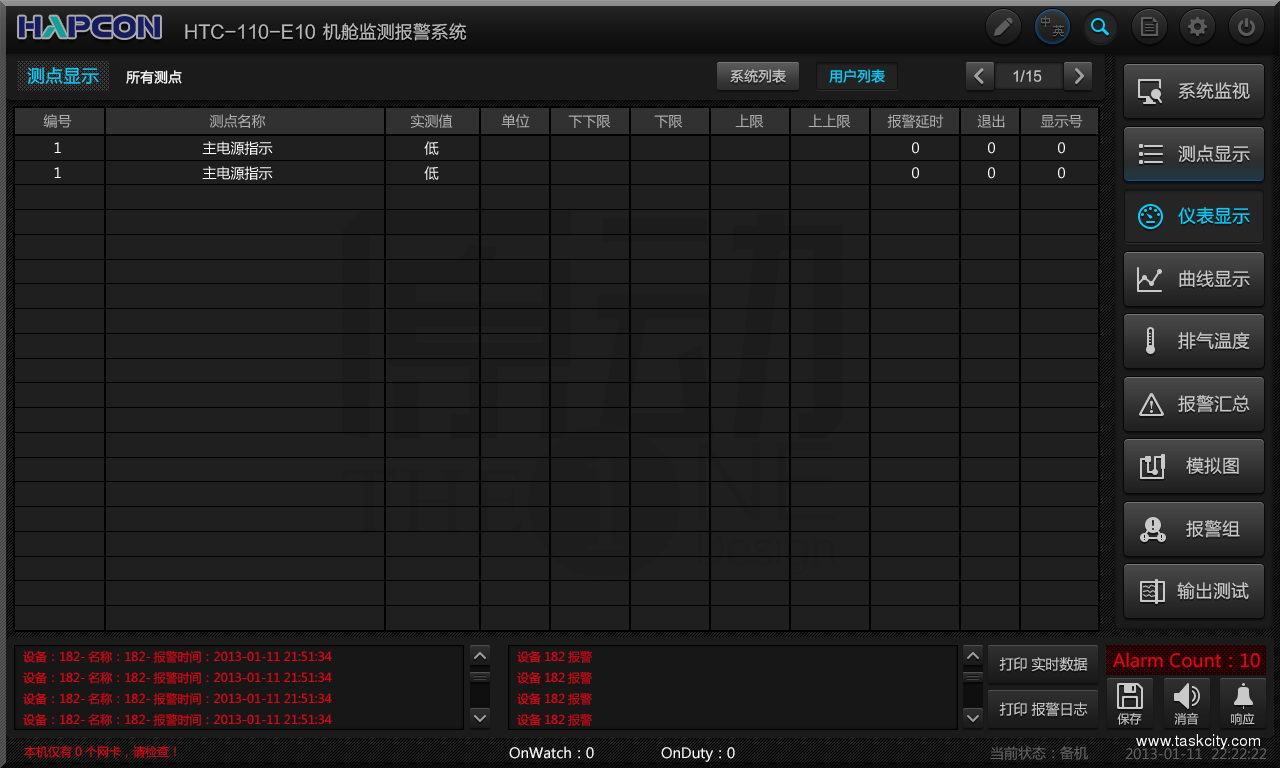Screen dimensions: 1280x768
Task: Open 系统监视 from the sidebar
Action: 1194,92
